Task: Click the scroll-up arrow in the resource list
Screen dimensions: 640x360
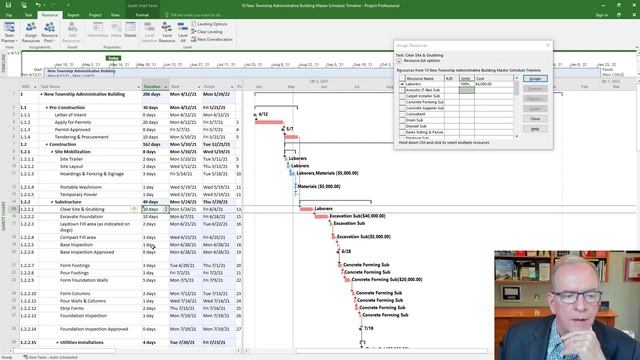Action: click(516, 78)
